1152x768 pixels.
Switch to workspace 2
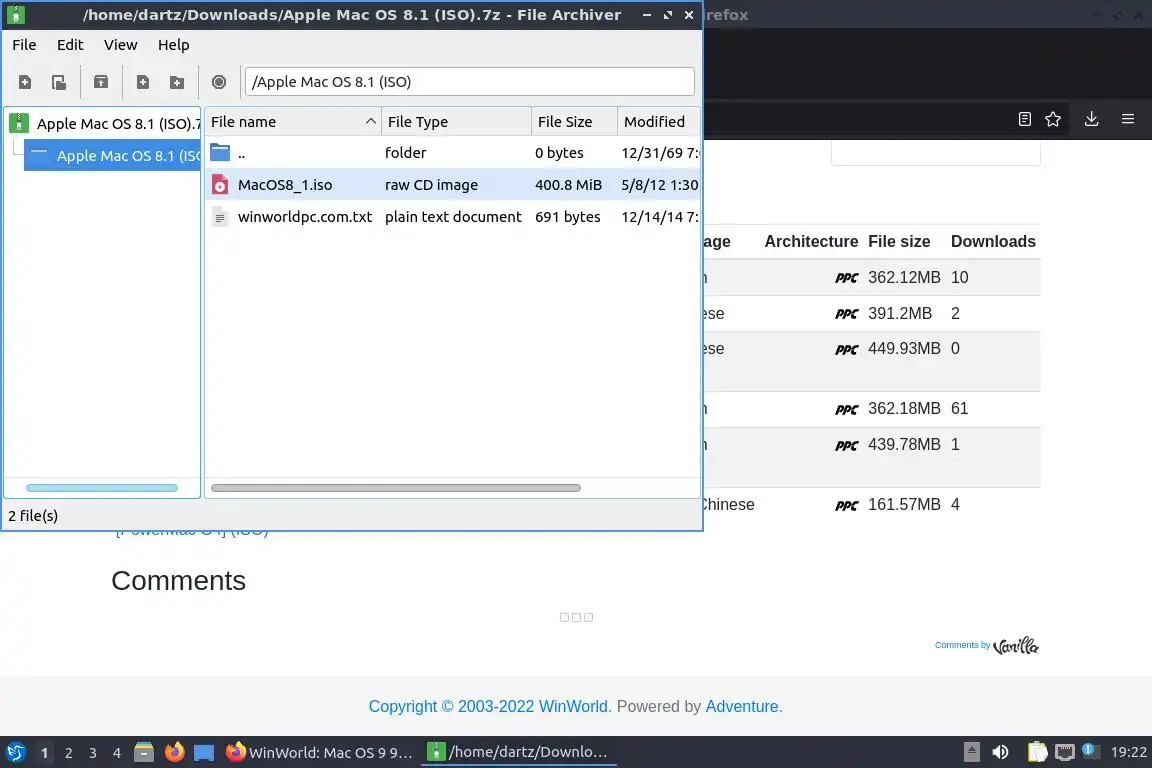point(68,753)
